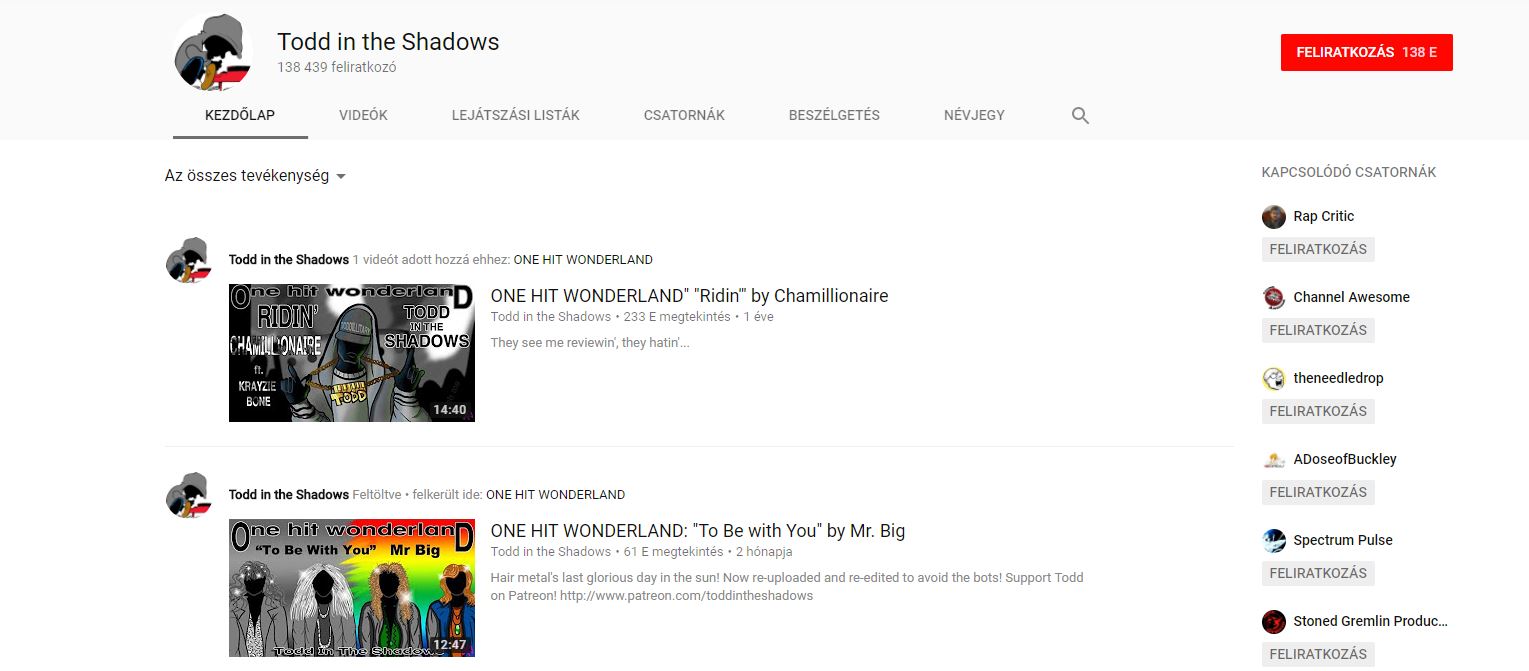Click the KAPCSOLÓDÓ CSATORNÁK heading
This screenshot has width=1529, height=671.
1349,172
